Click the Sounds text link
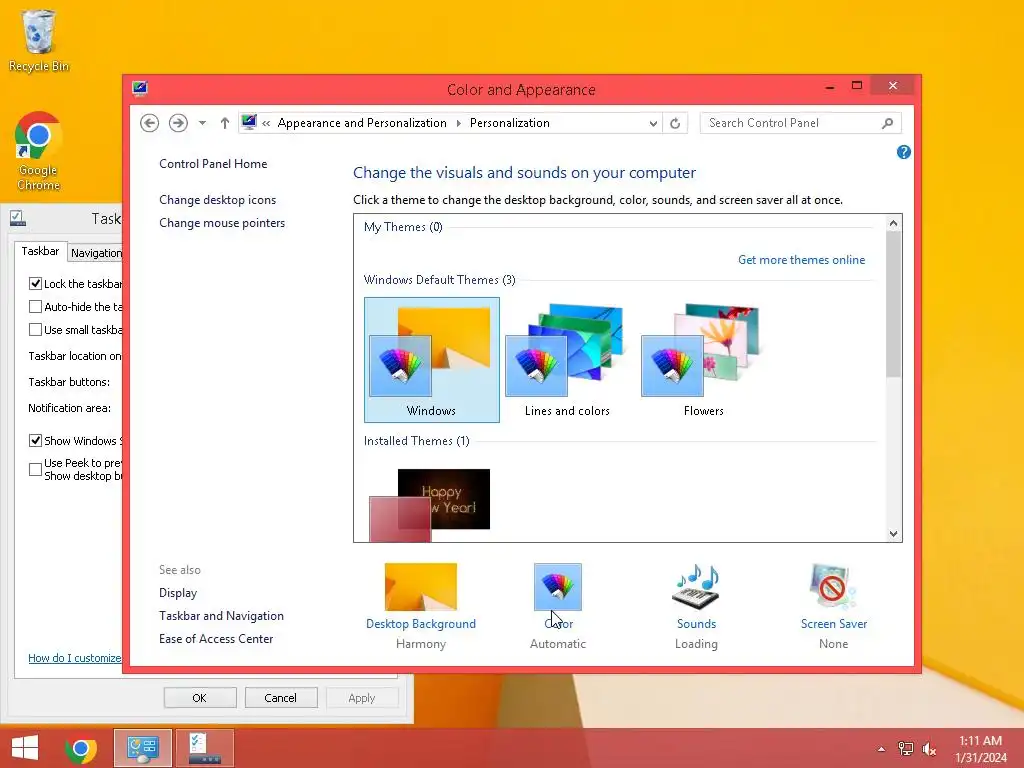 pos(696,624)
